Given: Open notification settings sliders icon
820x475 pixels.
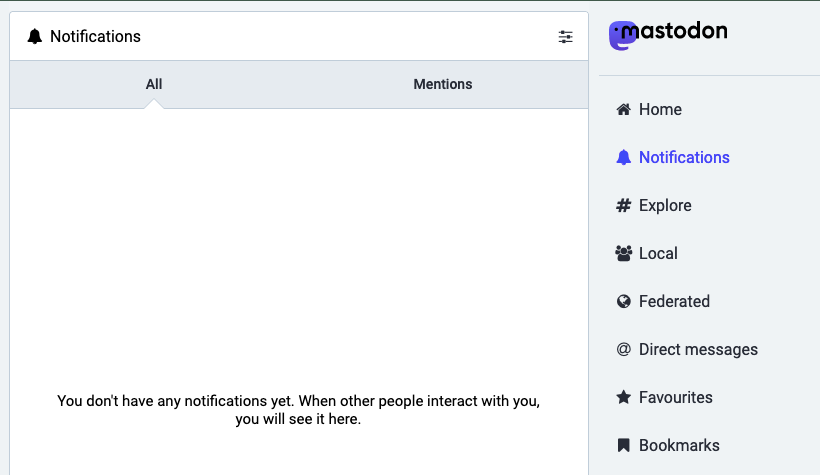Looking at the screenshot, I should pyautogui.click(x=566, y=37).
